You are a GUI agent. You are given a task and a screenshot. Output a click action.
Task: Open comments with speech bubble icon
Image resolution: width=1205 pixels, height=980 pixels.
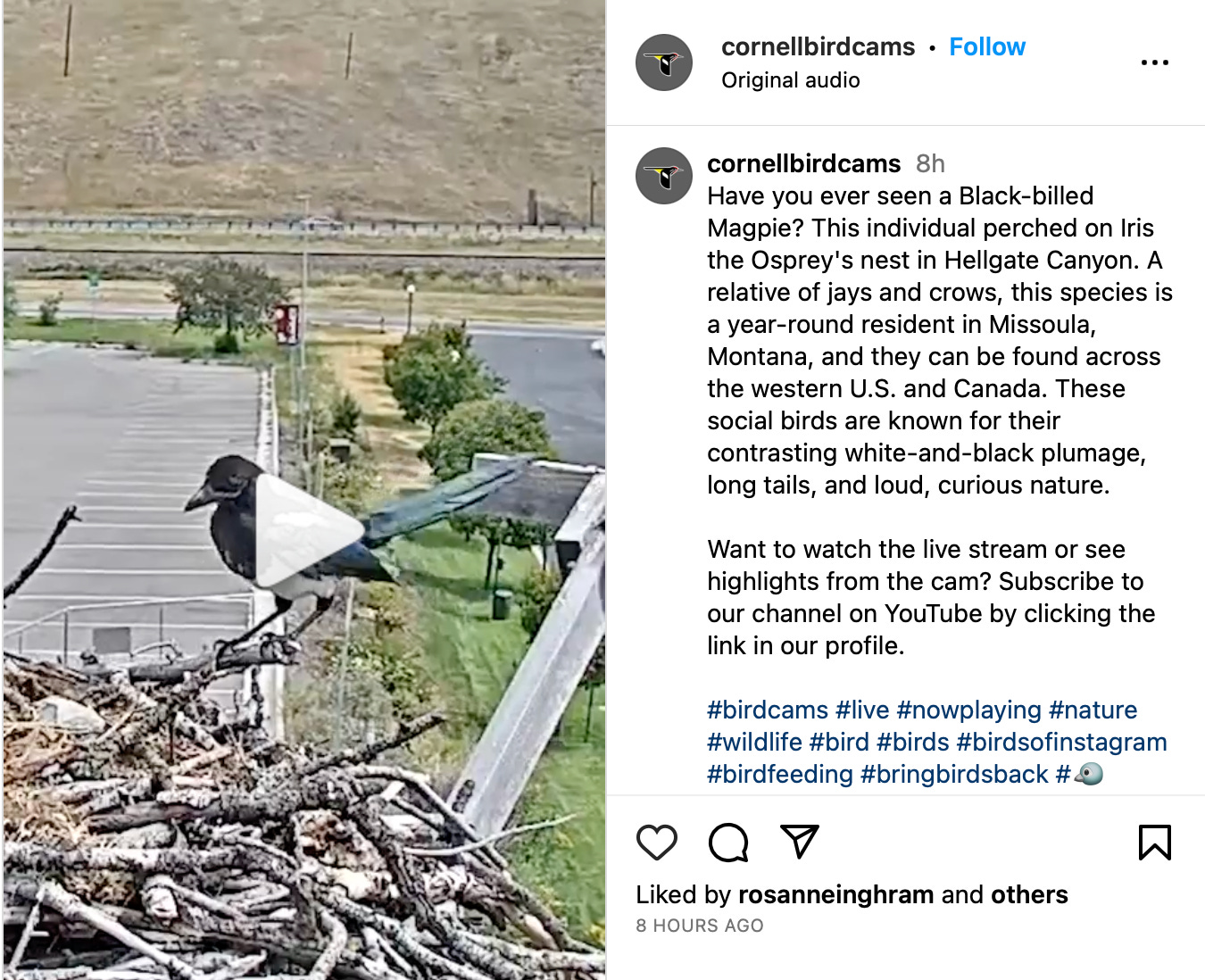click(728, 843)
